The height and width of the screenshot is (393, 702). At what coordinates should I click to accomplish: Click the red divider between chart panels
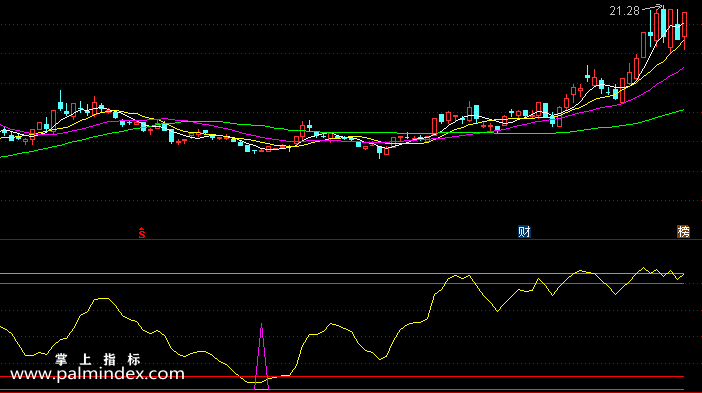(351, 240)
